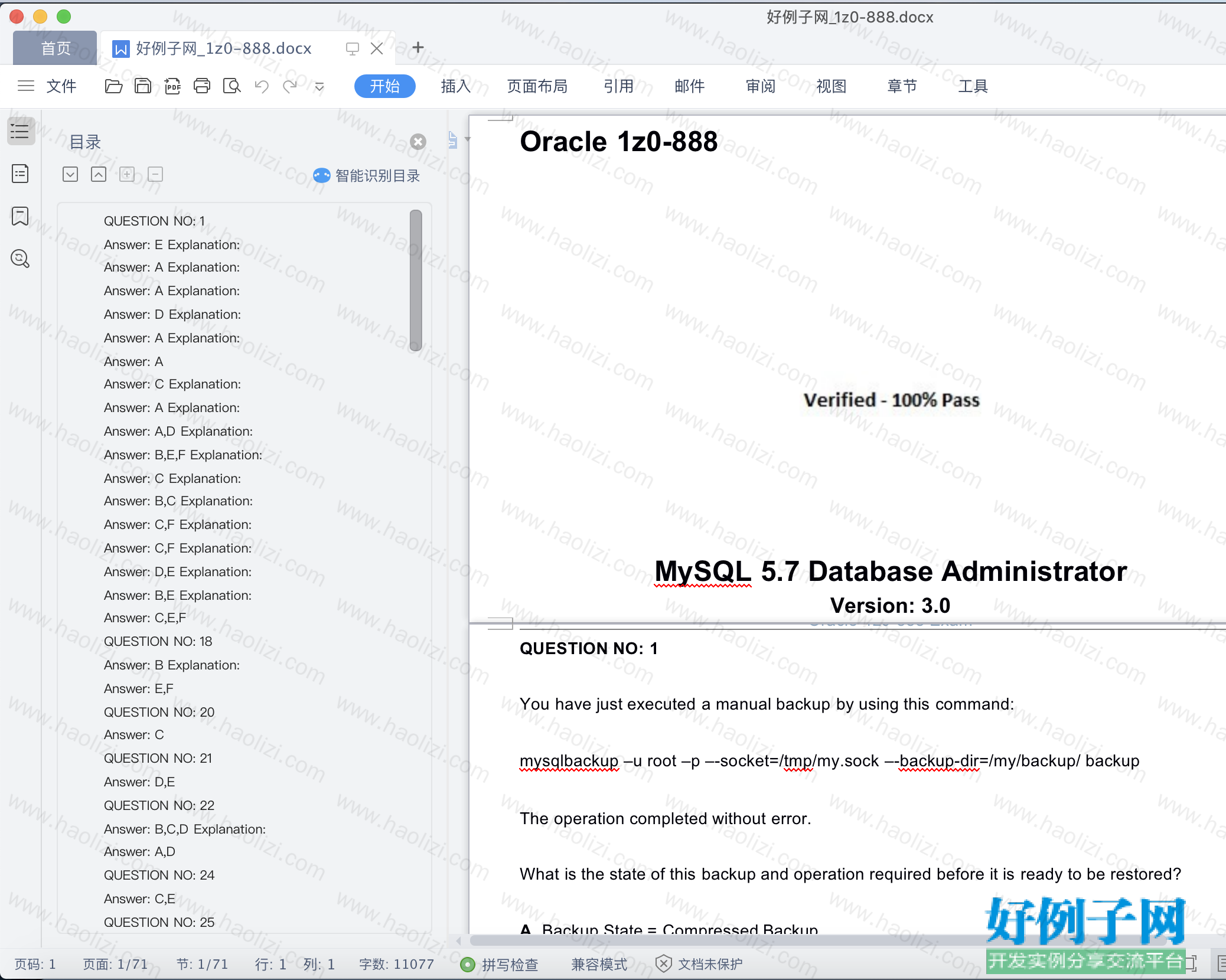
Task: Click 兼容模式 compatibility mode status item
Action: pos(599,964)
